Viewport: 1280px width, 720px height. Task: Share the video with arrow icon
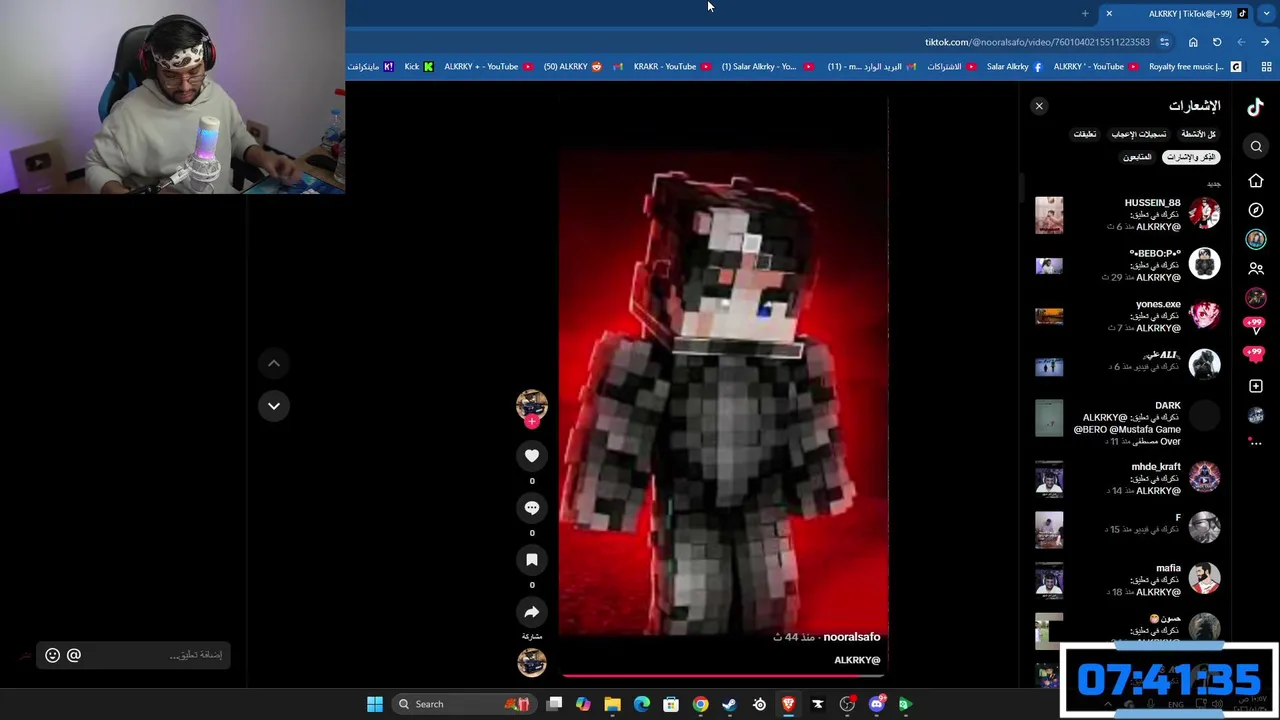click(532, 612)
